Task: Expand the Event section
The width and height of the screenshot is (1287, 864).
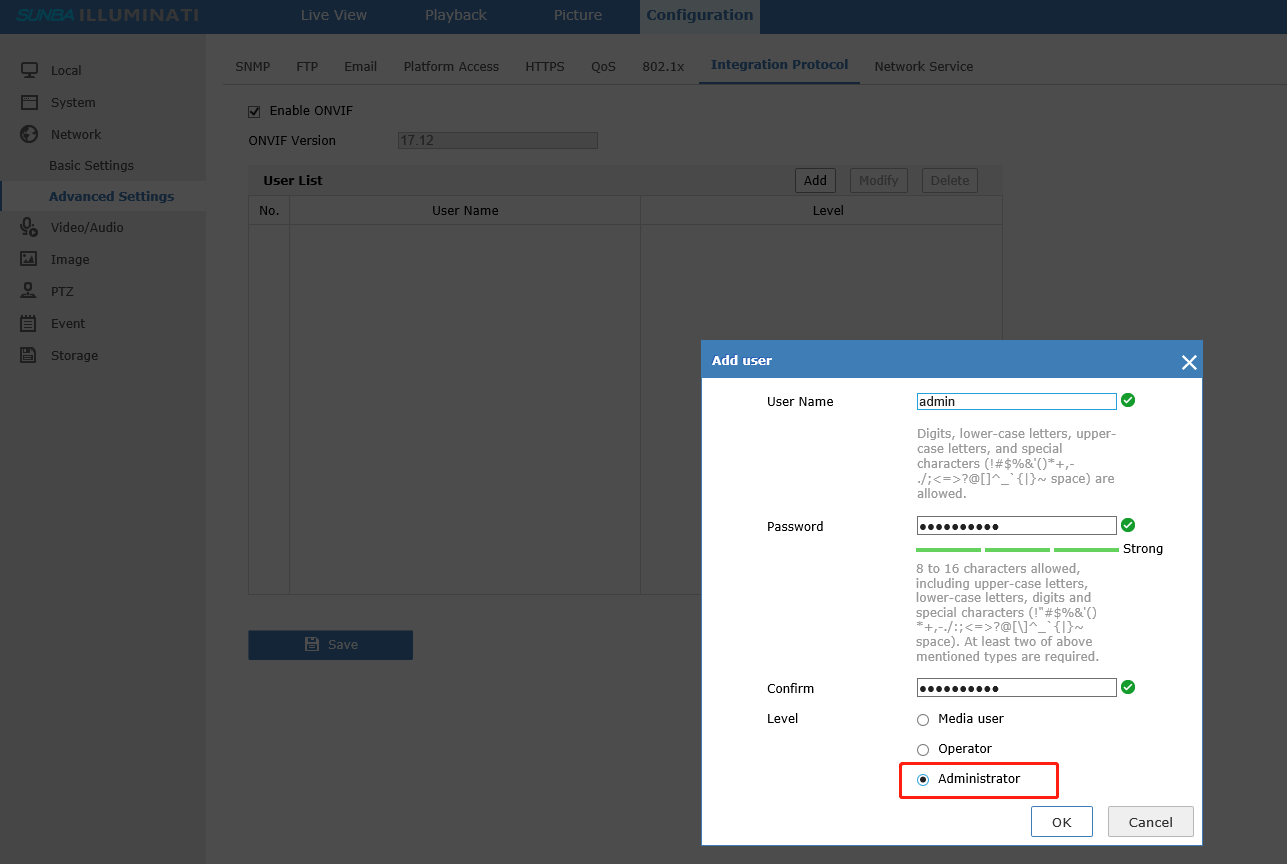Action: coord(68,323)
